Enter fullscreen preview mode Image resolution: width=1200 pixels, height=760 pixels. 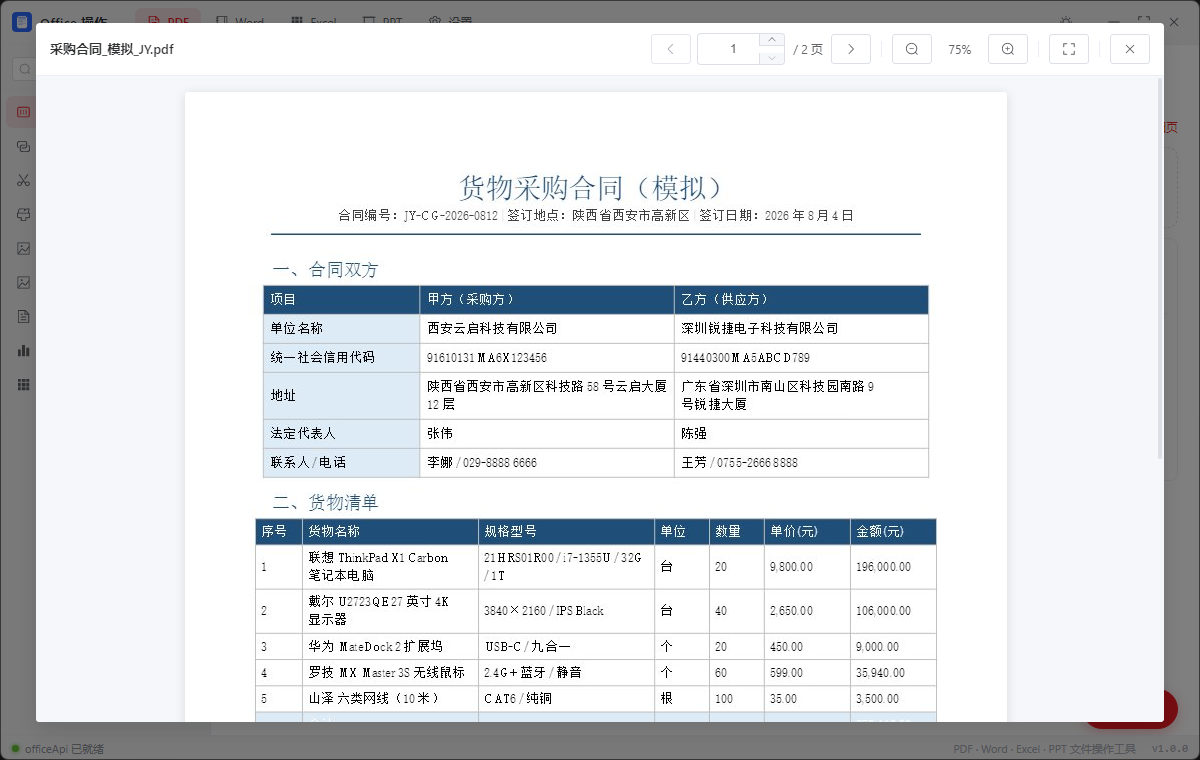tap(1069, 49)
